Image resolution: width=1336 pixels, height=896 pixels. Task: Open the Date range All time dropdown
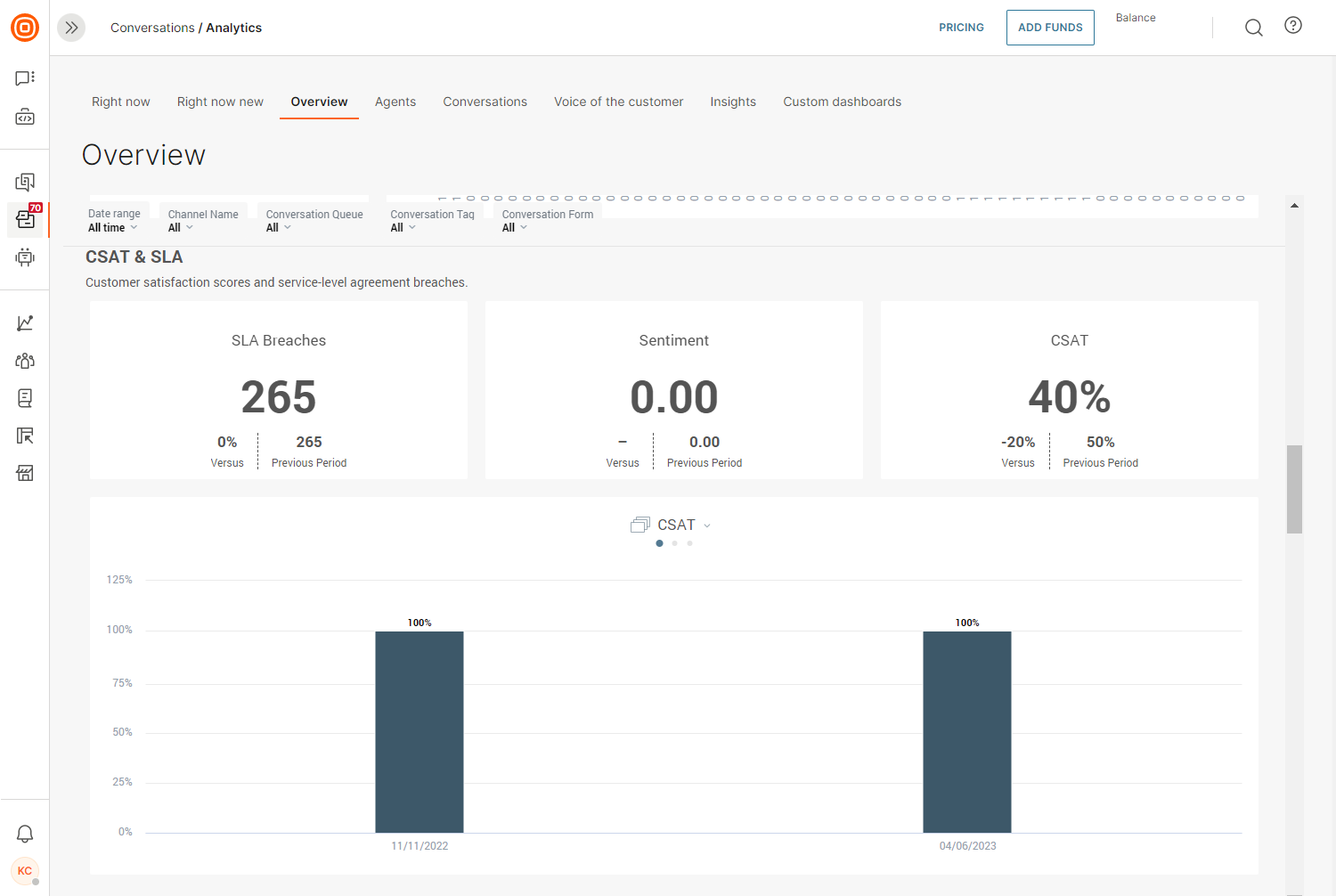(x=114, y=221)
